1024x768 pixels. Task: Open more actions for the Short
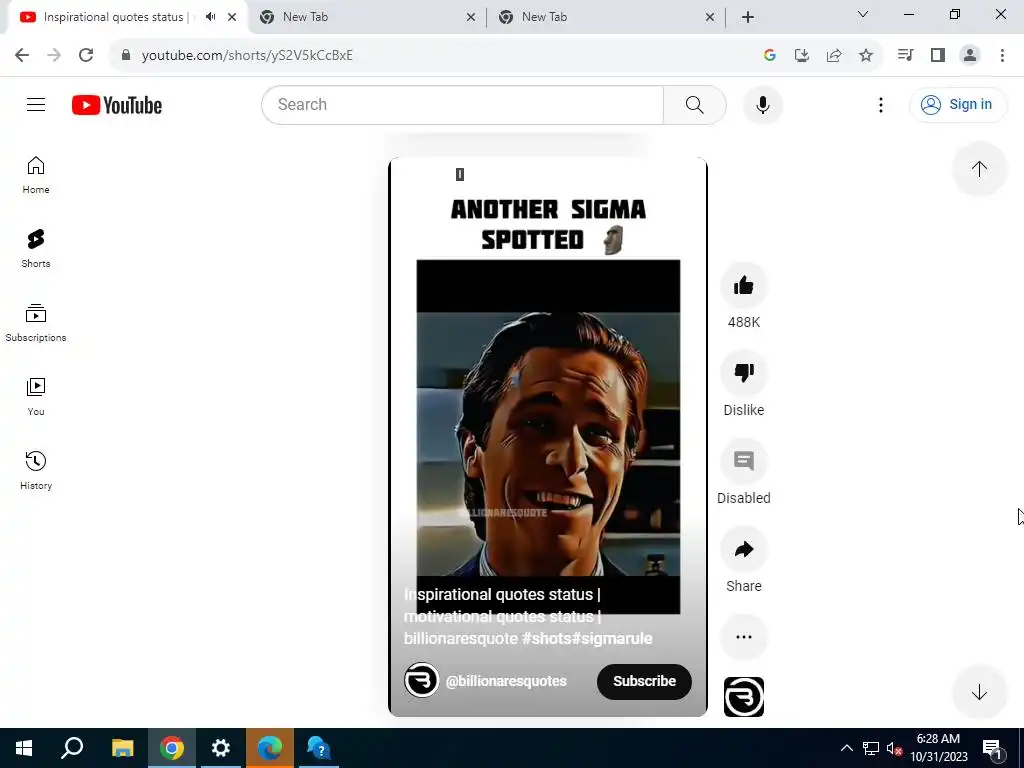click(744, 637)
